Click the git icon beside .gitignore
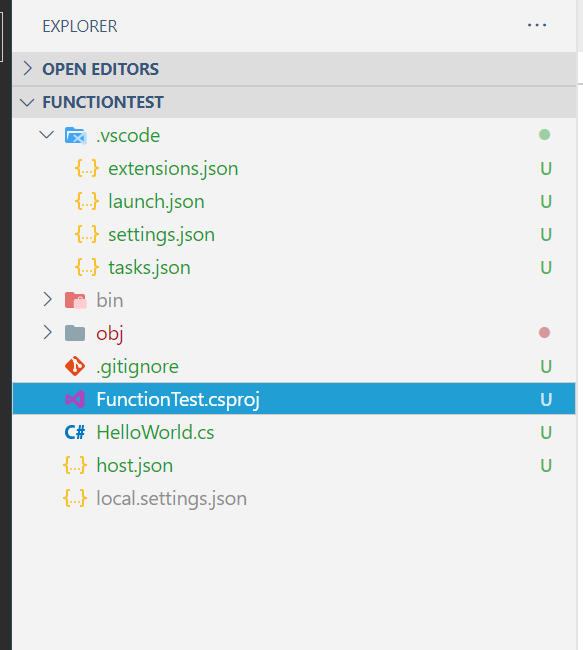 click(x=75, y=366)
